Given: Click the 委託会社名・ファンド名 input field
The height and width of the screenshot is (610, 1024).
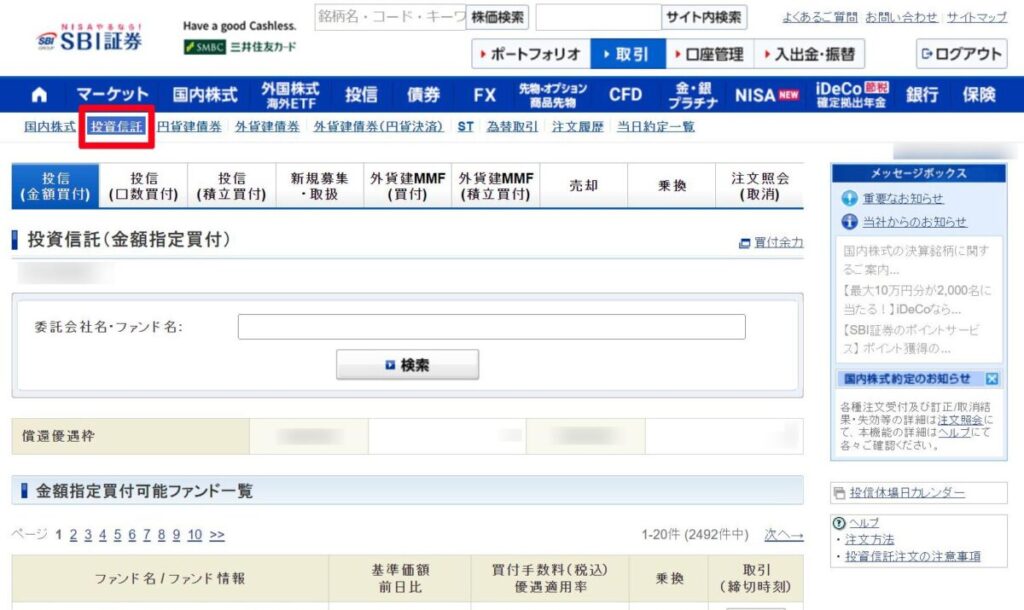Looking at the screenshot, I should (490, 326).
